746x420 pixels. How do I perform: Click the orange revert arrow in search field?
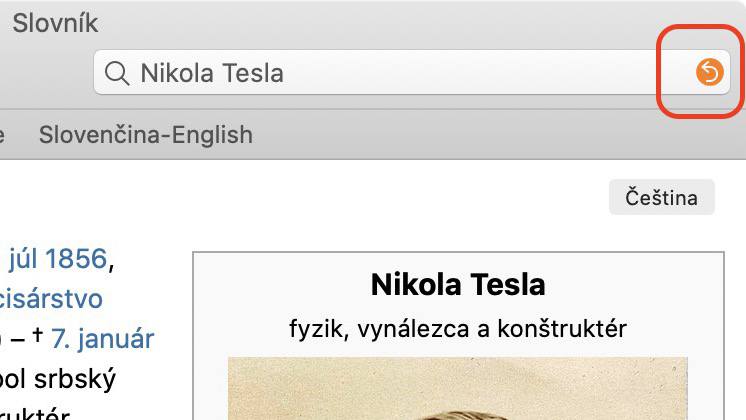709,72
